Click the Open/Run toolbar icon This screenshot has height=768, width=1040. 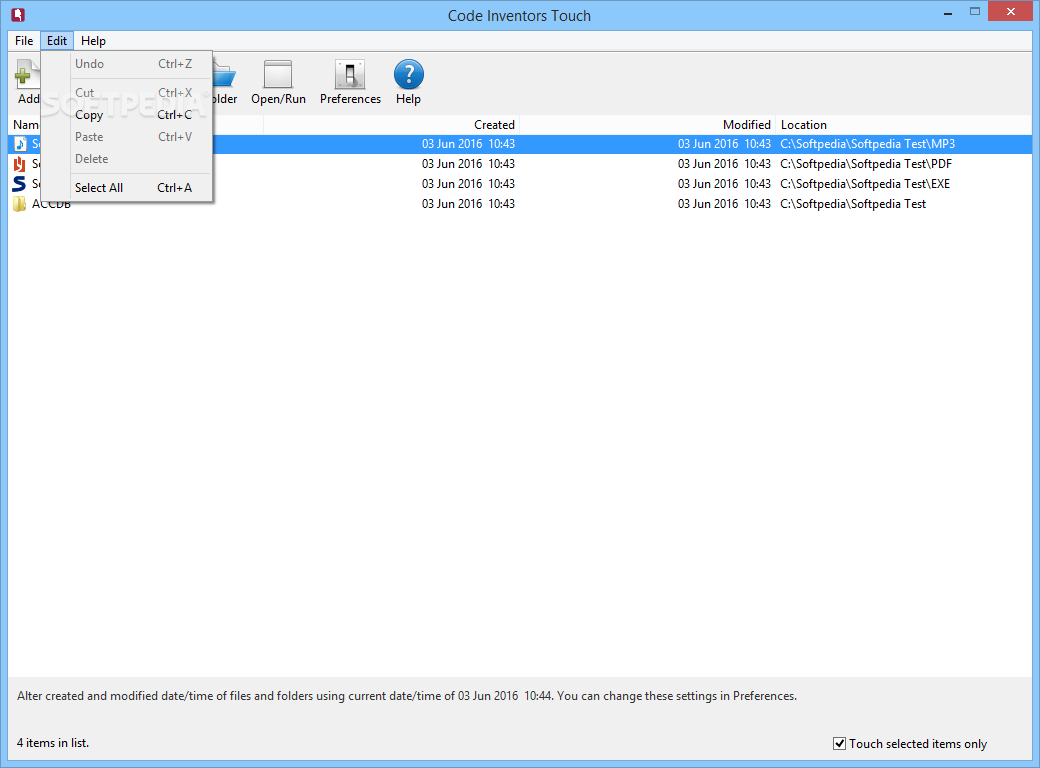coord(278,74)
